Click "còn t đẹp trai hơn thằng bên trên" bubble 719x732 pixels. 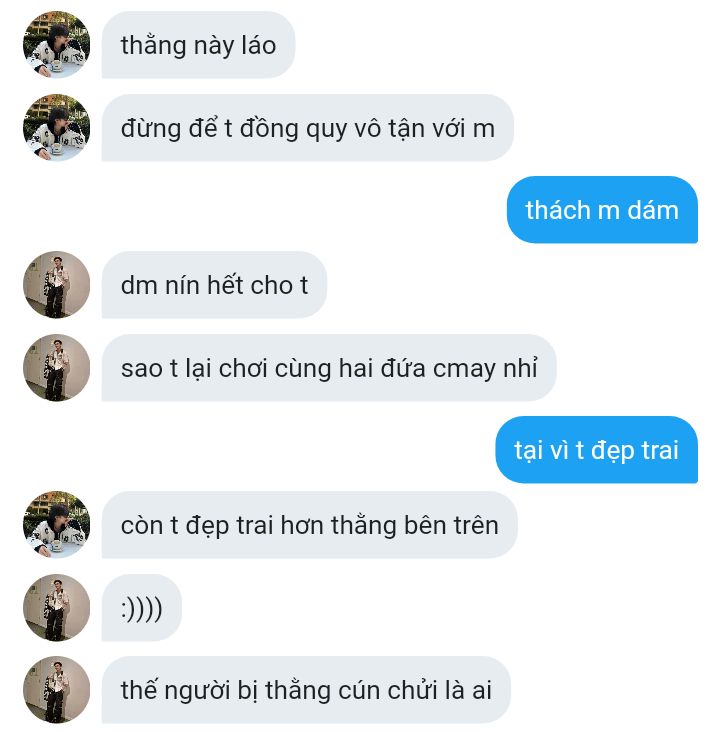tap(310, 525)
